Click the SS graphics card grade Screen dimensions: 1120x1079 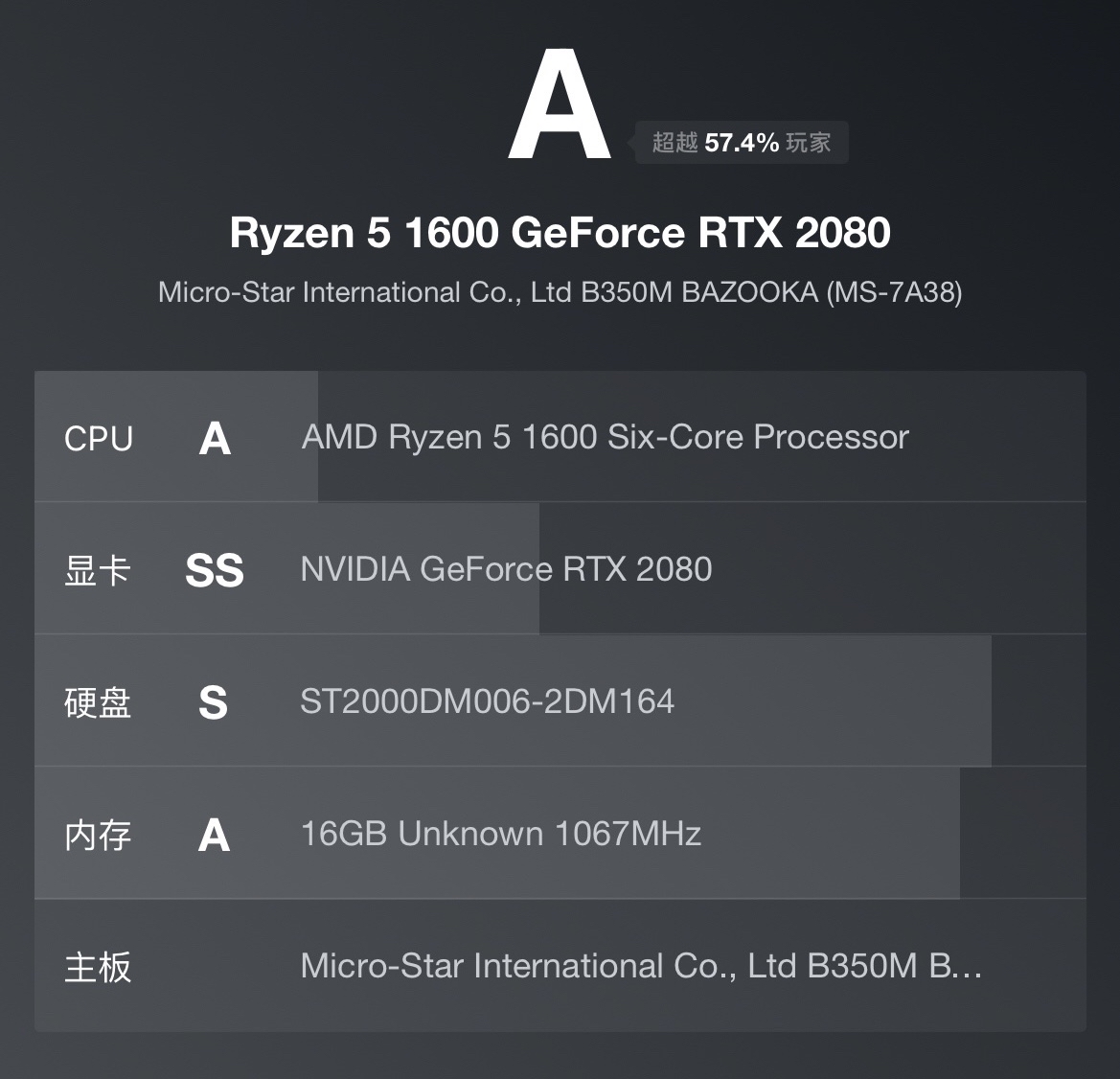point(215,571)
